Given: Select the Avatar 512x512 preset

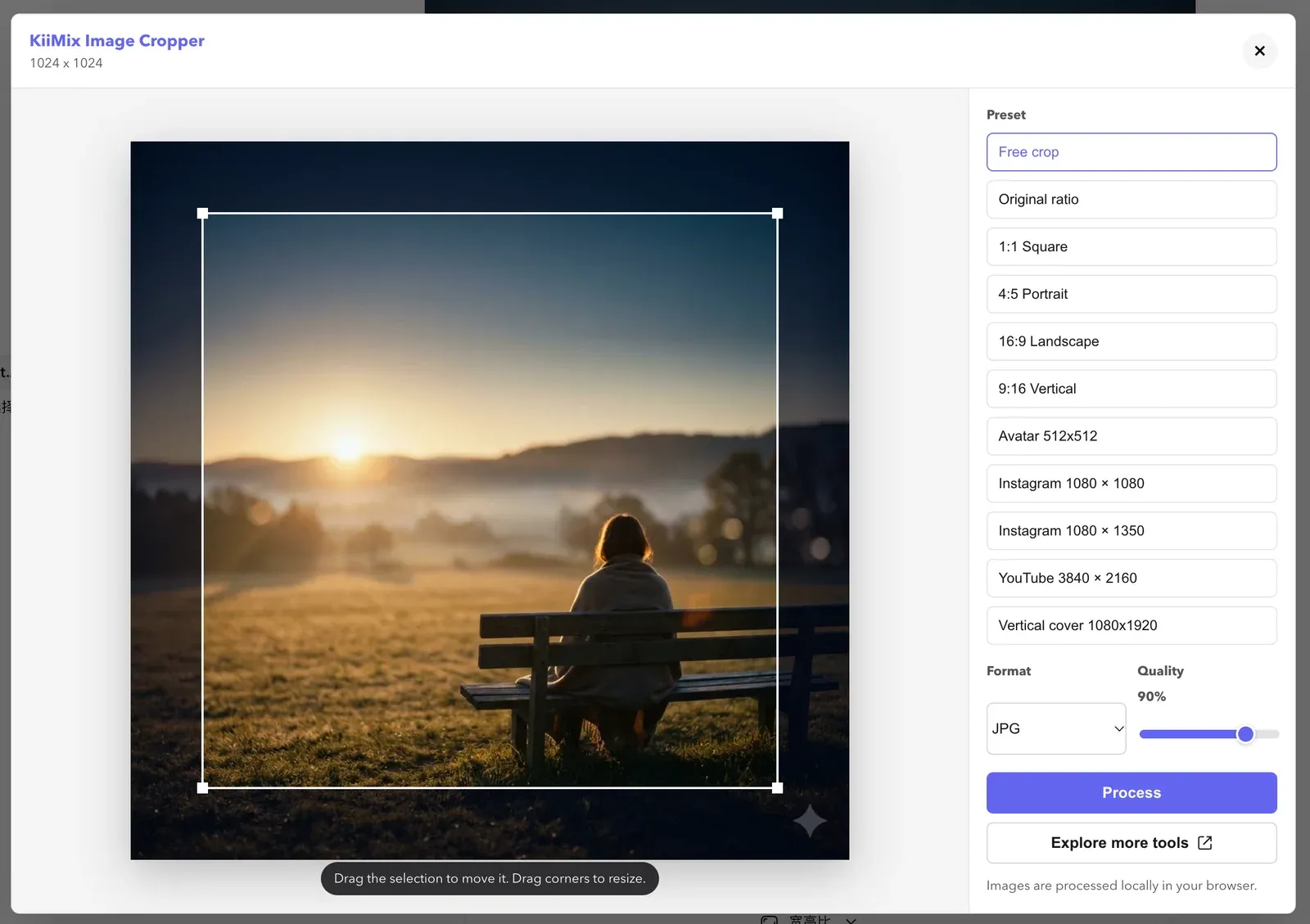Looking at the screenshot, I should click(1132, 436).
